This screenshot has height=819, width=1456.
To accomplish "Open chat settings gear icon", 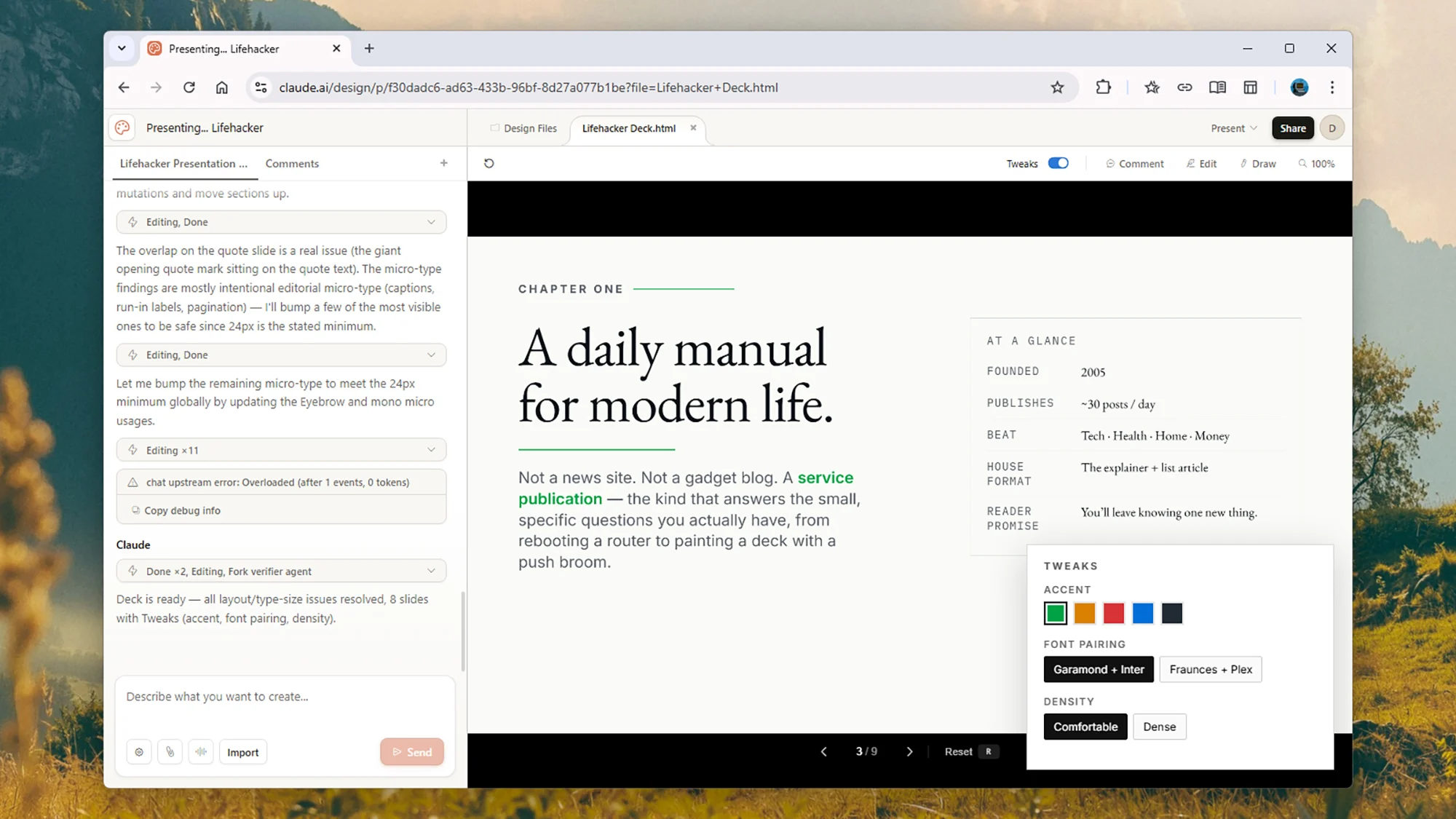I will coord(139,752).
